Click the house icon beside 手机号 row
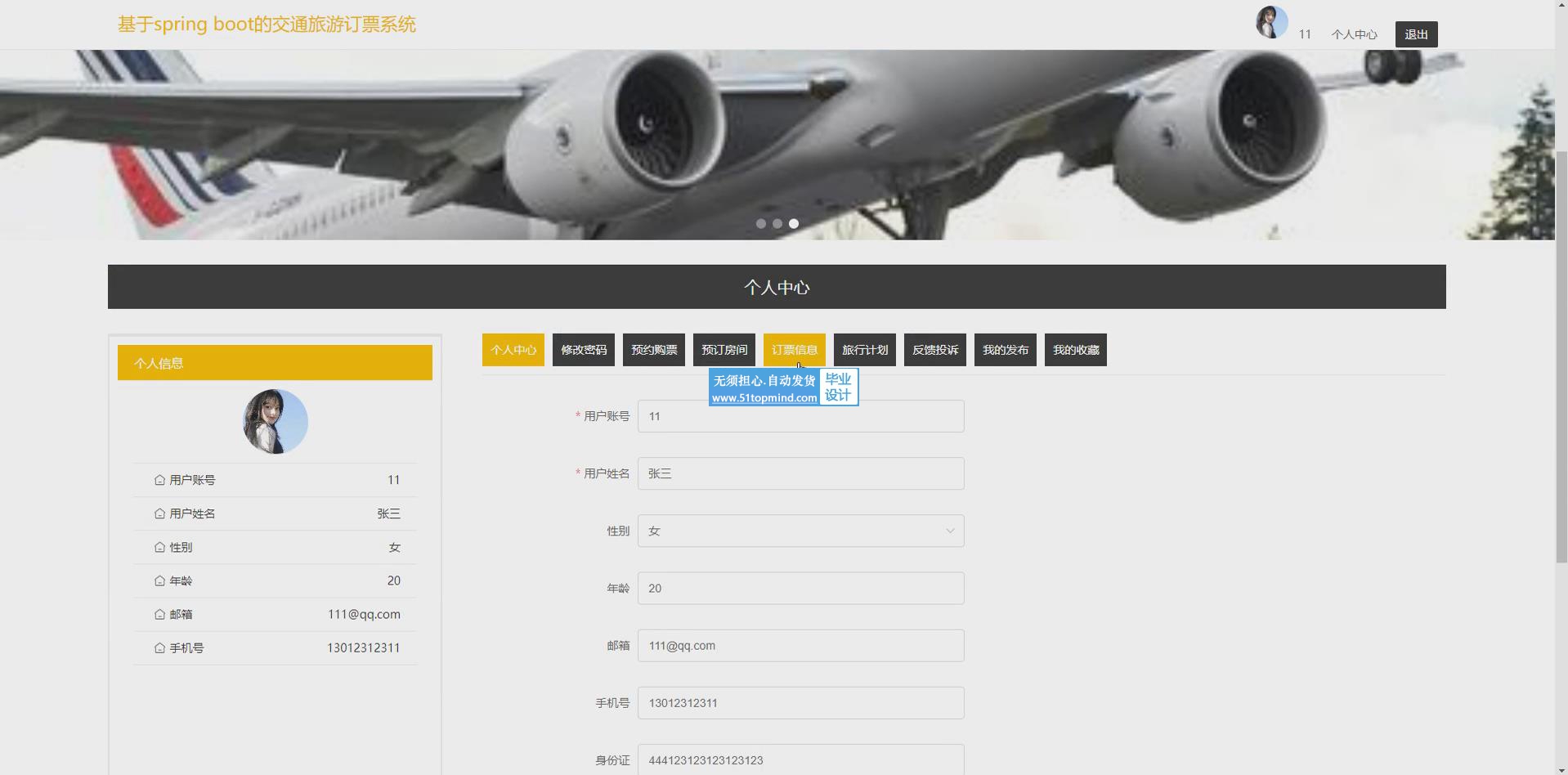The width and height of the screenshot is (1568, 775). click(x=159, y=647)
